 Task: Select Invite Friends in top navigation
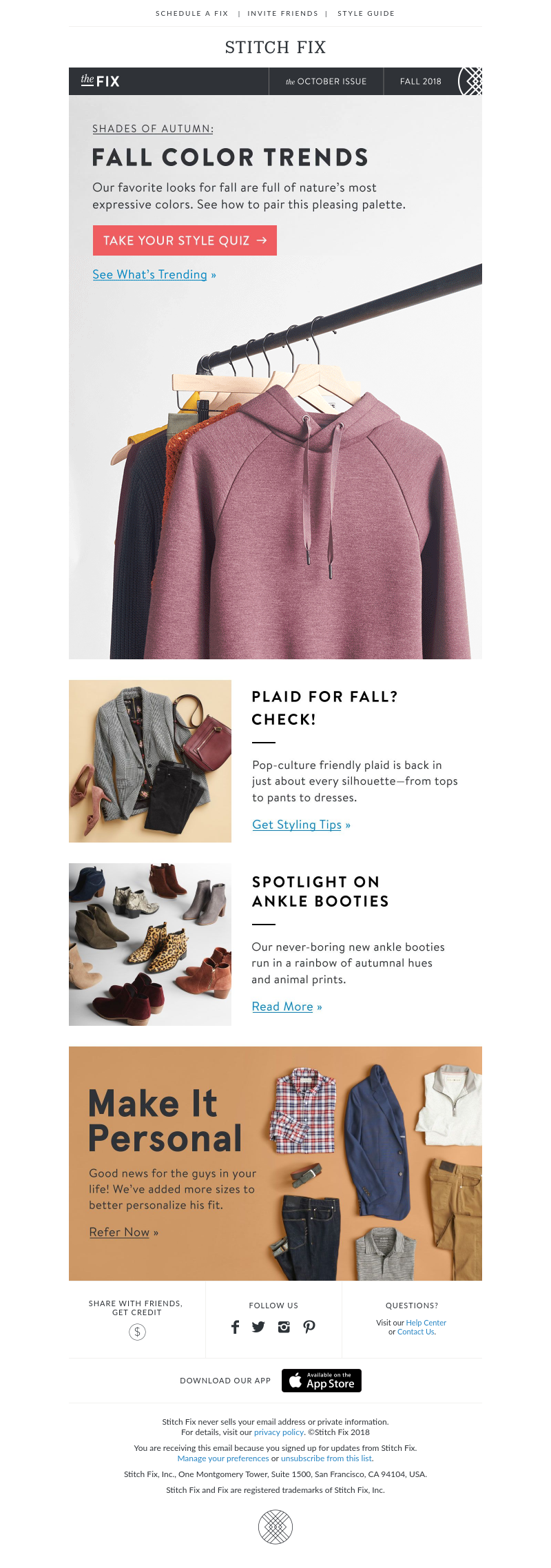[282, 14]
